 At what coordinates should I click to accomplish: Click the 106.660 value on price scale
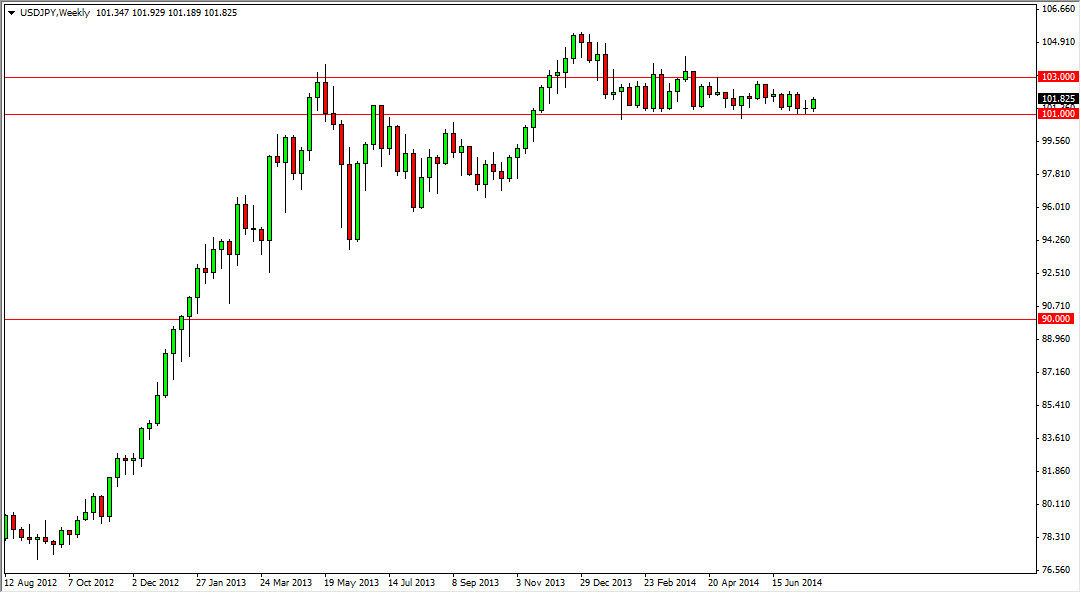(1057, 8)
